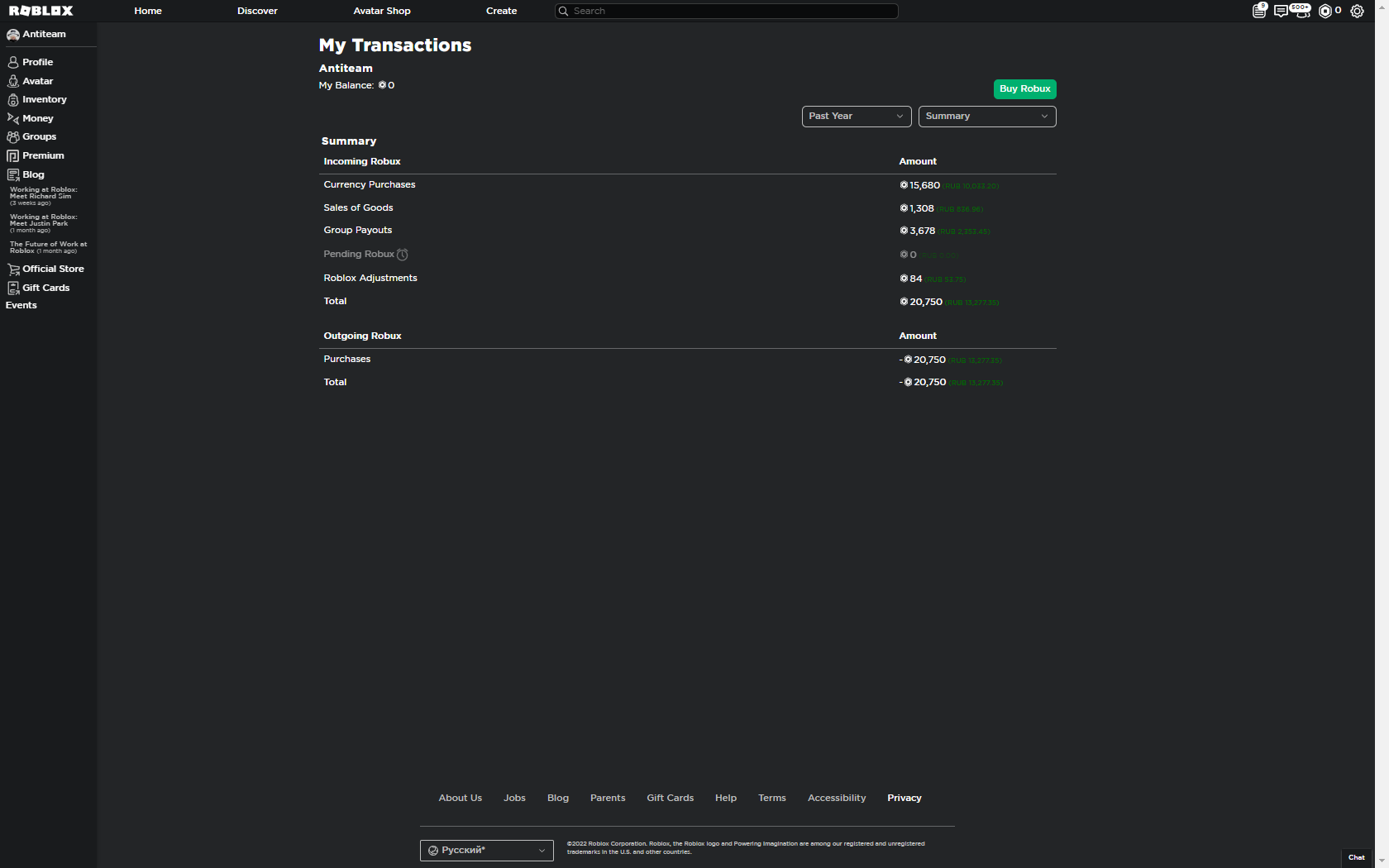Open the Events sidebar item

pyautogui.click(x=21, y=305)
